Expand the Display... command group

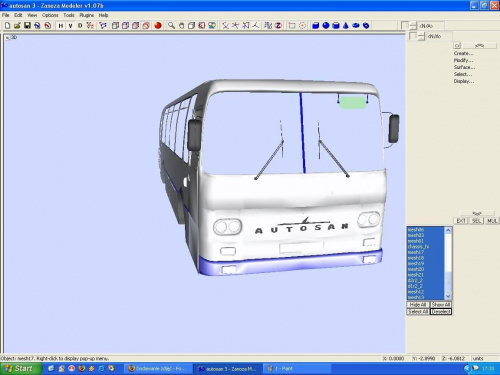[x=464, y=81]
